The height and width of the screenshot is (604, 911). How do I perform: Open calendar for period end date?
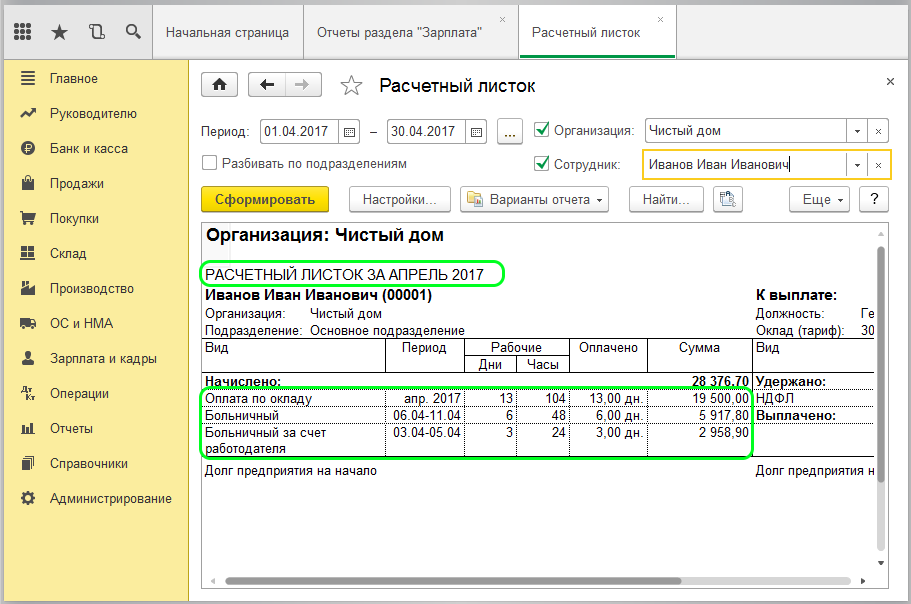(x=476, y=131)
